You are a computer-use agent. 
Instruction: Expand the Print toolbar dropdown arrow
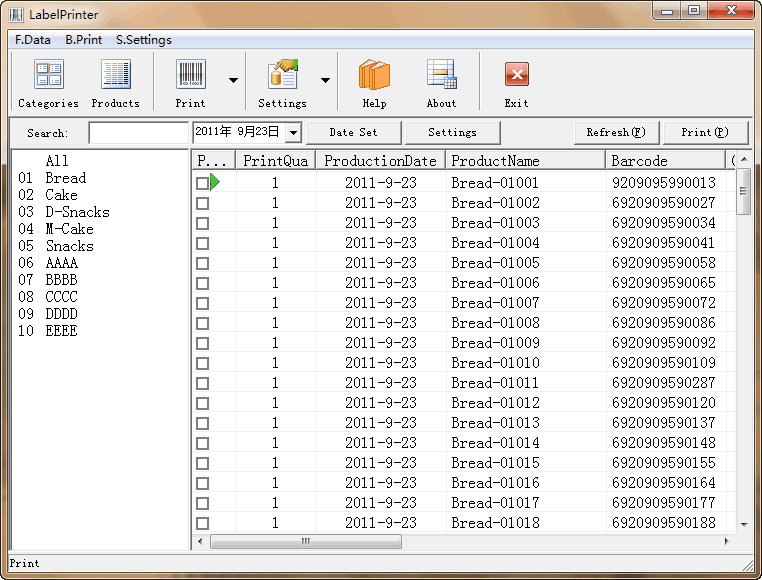pos(233,81)
